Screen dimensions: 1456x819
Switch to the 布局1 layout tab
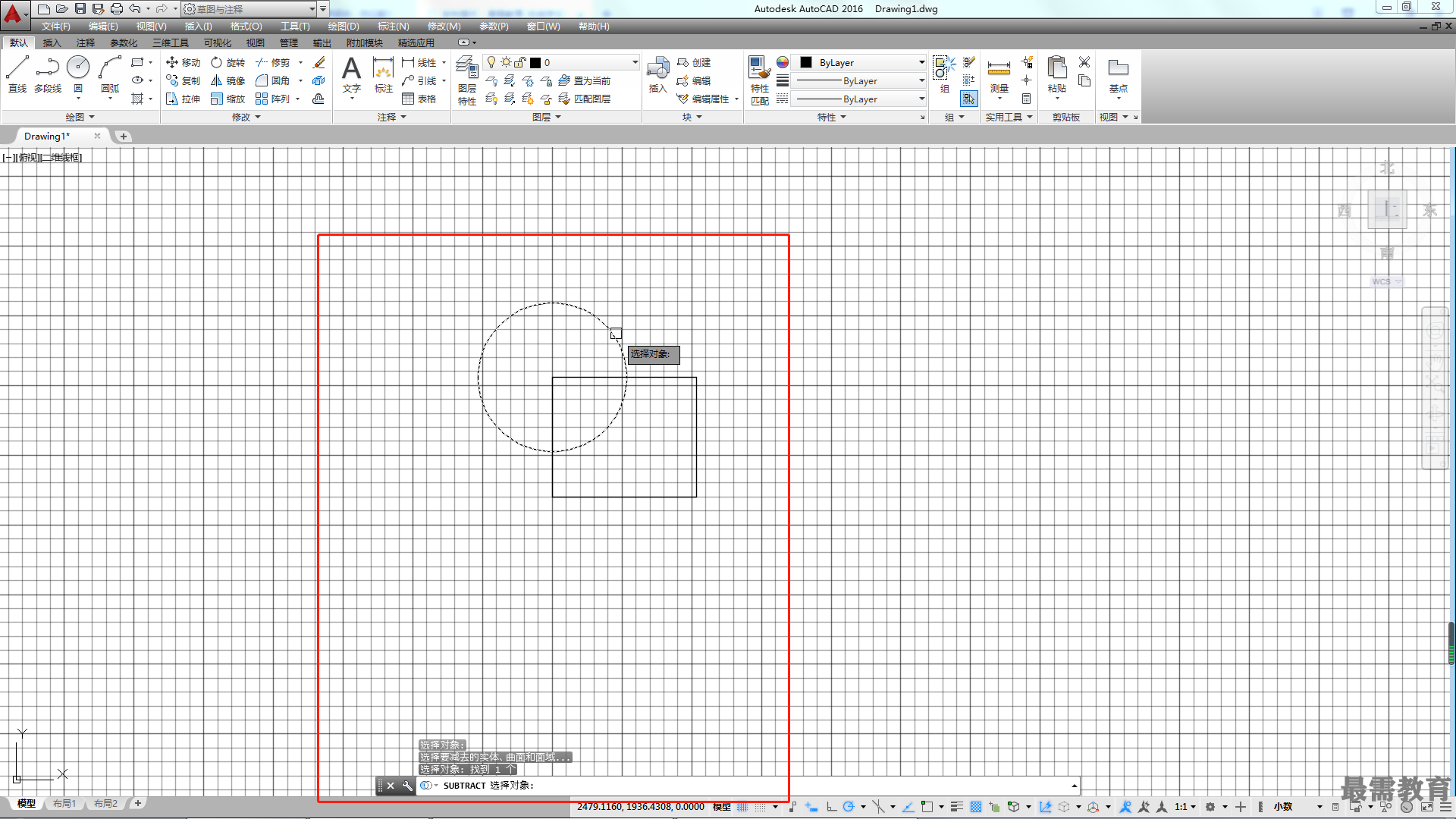64,803
